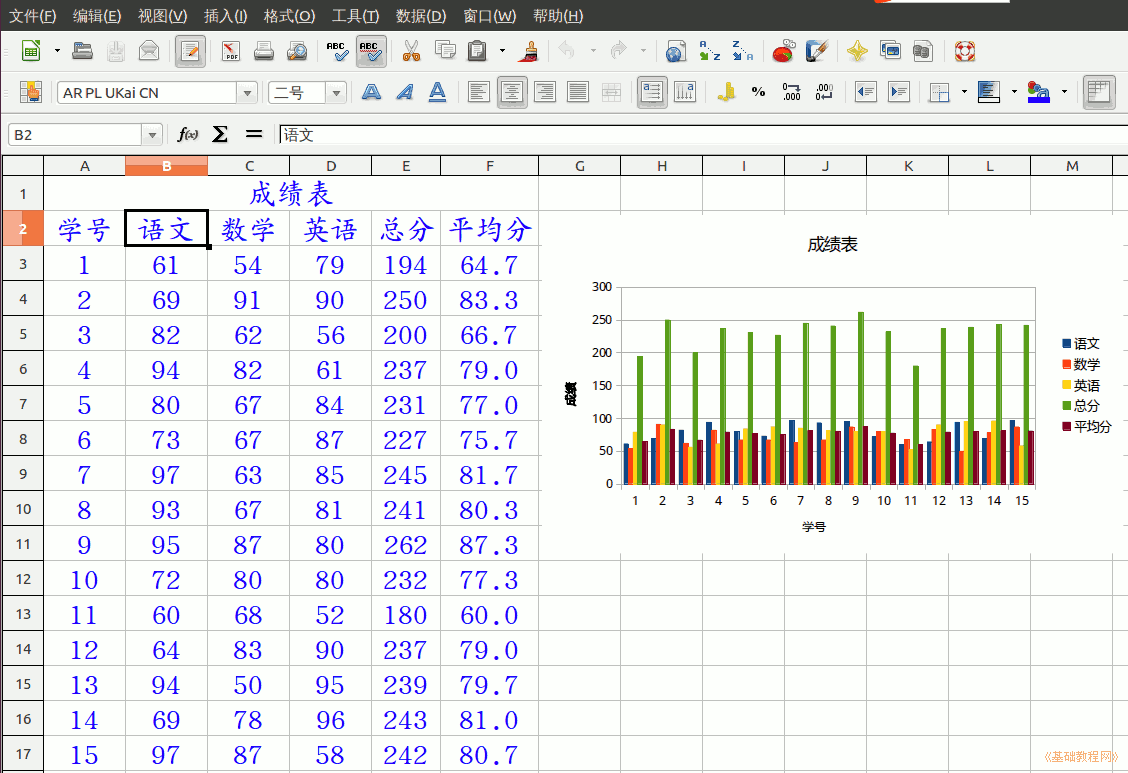Align cell content left
Screen dimensions: 1128x773
click(x=478, y=92)
